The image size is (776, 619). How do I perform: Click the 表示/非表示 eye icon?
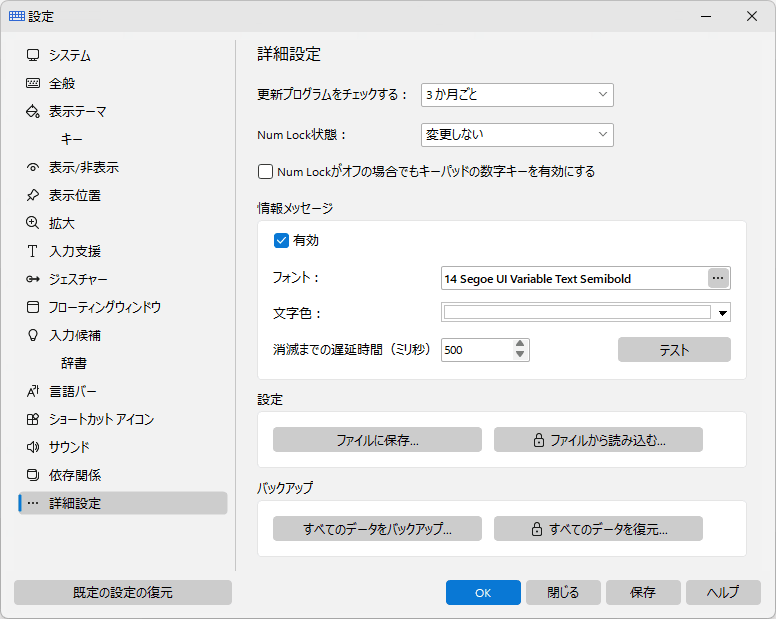click(x=33, y=167)
